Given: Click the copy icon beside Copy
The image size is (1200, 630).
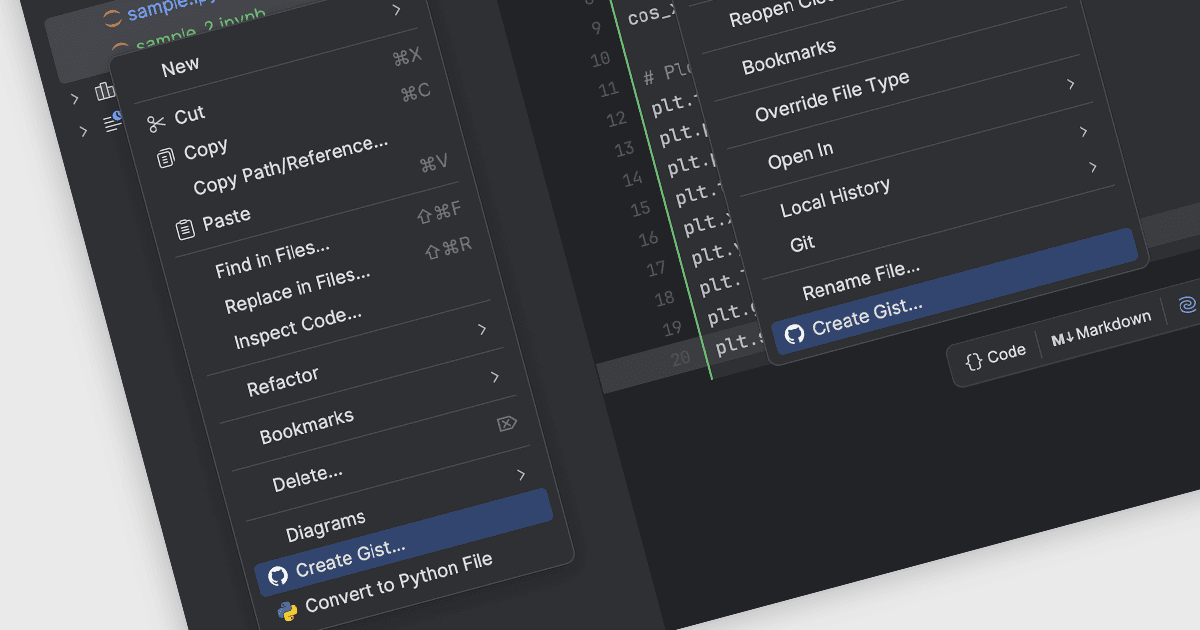Looking at the screenshot, I should [165, 158].
